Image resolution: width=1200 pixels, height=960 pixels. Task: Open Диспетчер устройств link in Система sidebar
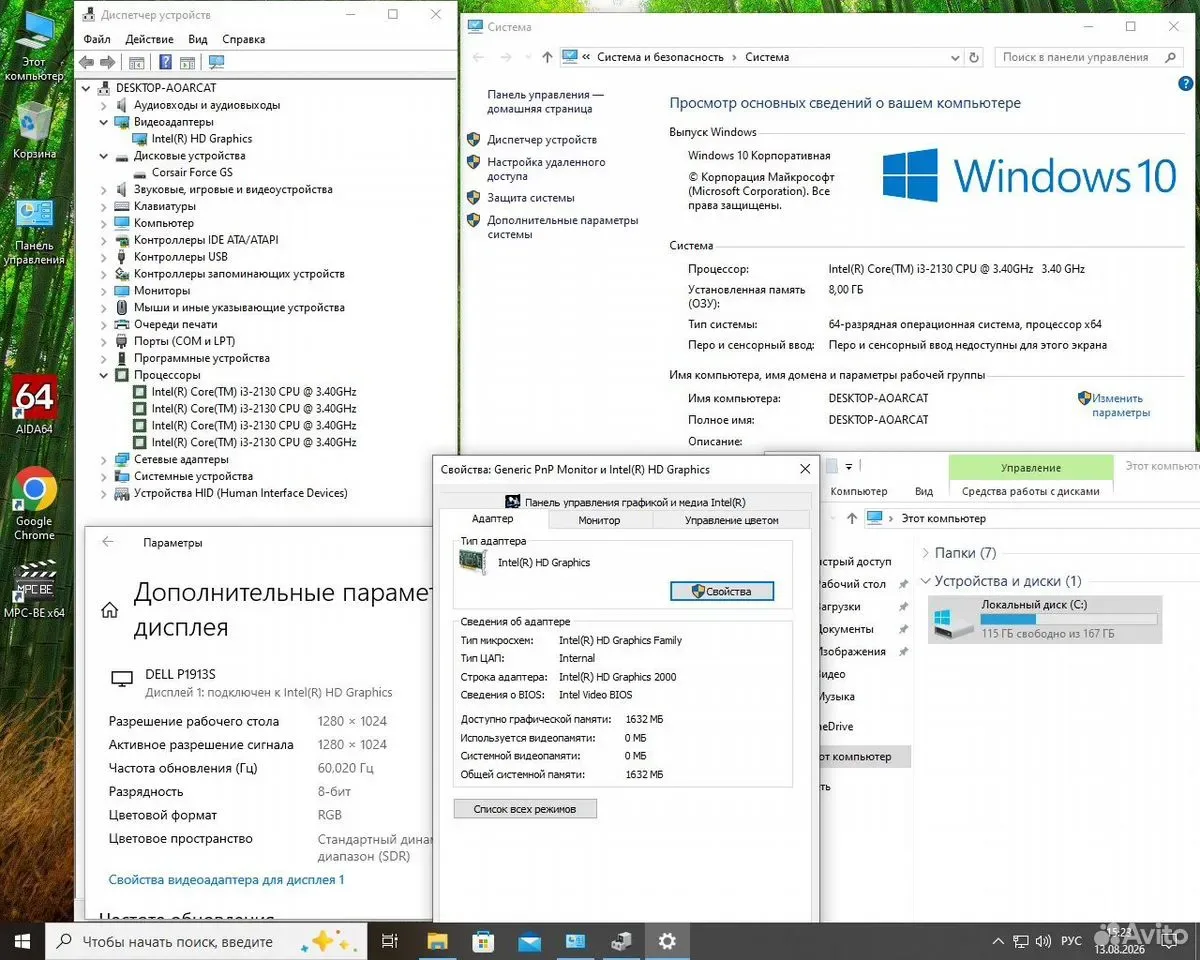coord(542,140)
